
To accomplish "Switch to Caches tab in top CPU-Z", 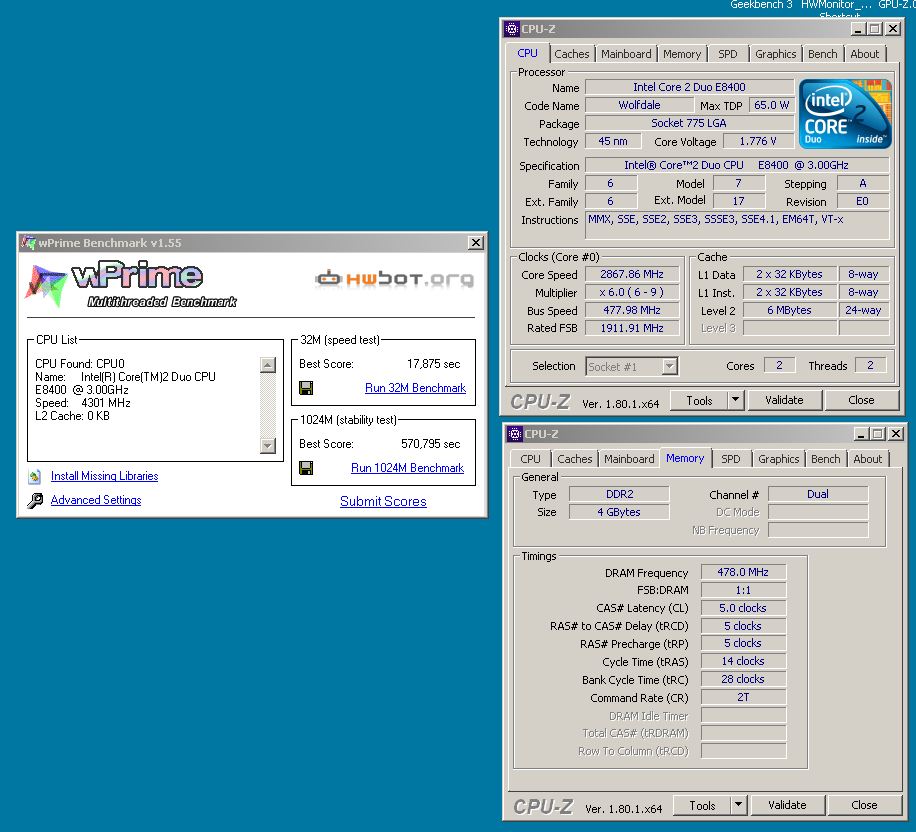I will (x=571, y=54).
